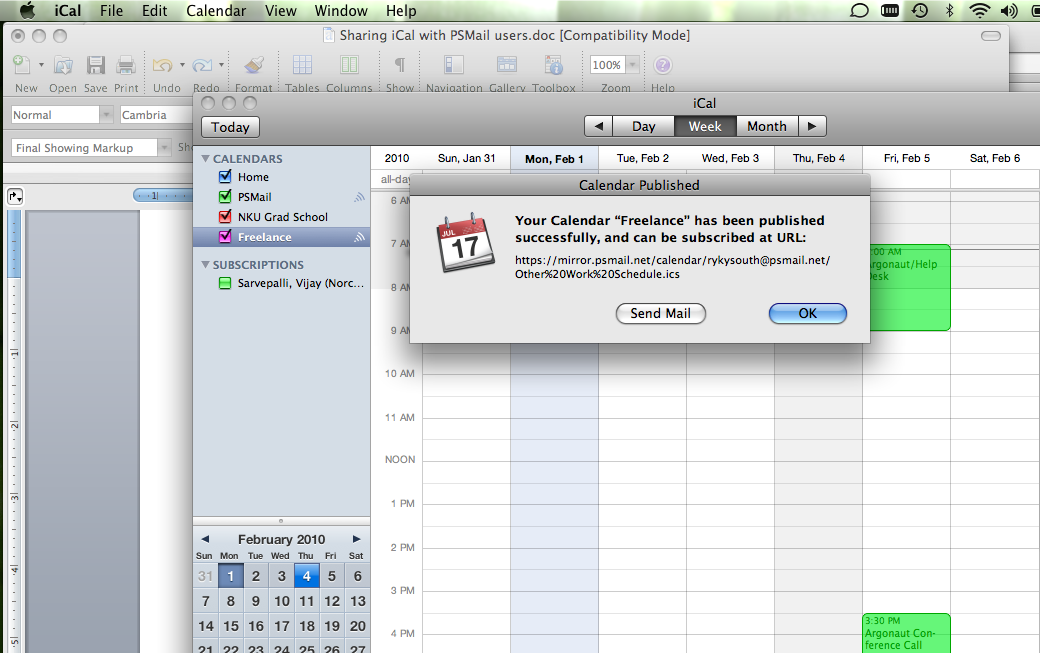Uncheck the NKU Grad School calendar checkbox
Viewport: 1040px width, 653px height.
tap(225, 216)
